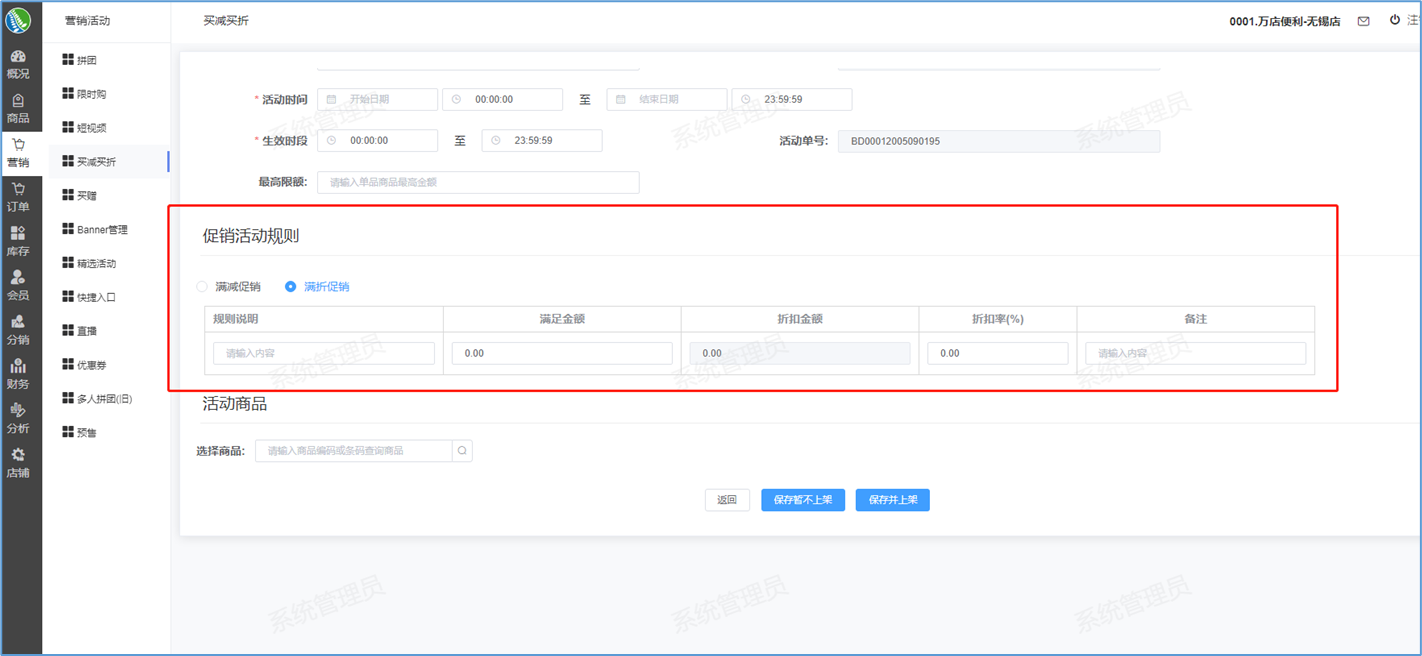Click the mail envelope icon in header
The height and width of the screenshot is (656, 1422).
click(x=1363, y=21)
